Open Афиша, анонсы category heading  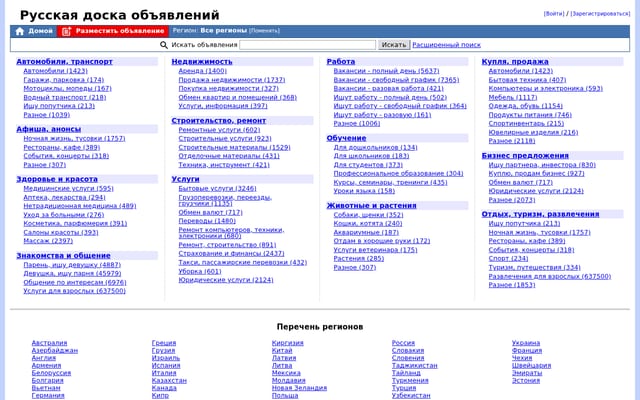(49, 129)
